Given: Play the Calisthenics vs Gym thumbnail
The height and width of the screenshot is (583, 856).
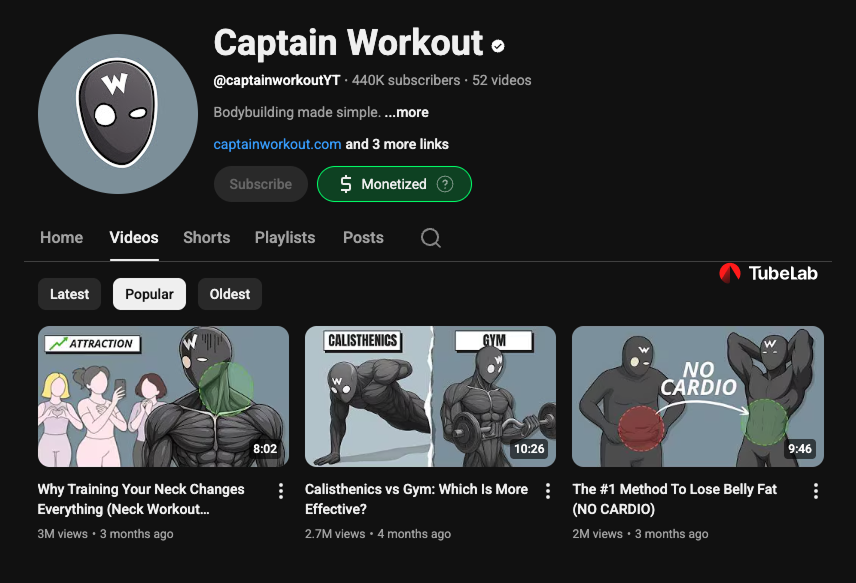Looking at the screenshot, I should 430,396.
